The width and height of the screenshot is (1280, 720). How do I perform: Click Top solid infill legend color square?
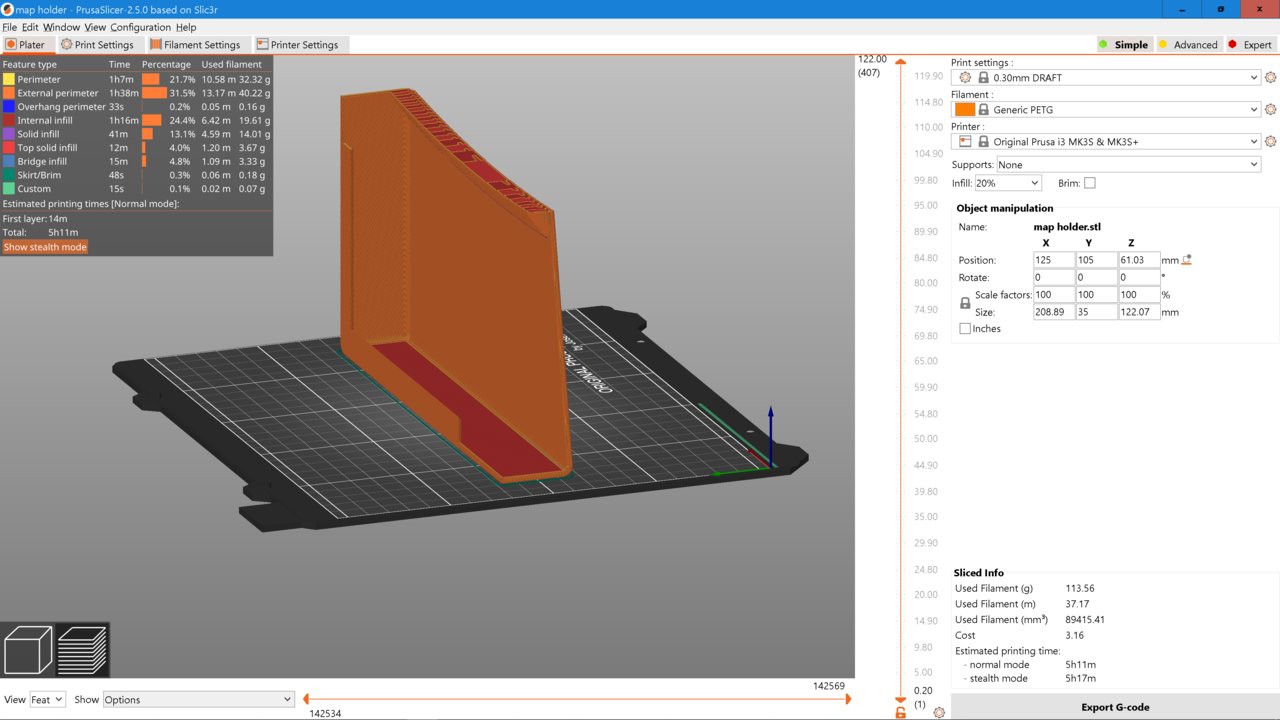point(8,148)
